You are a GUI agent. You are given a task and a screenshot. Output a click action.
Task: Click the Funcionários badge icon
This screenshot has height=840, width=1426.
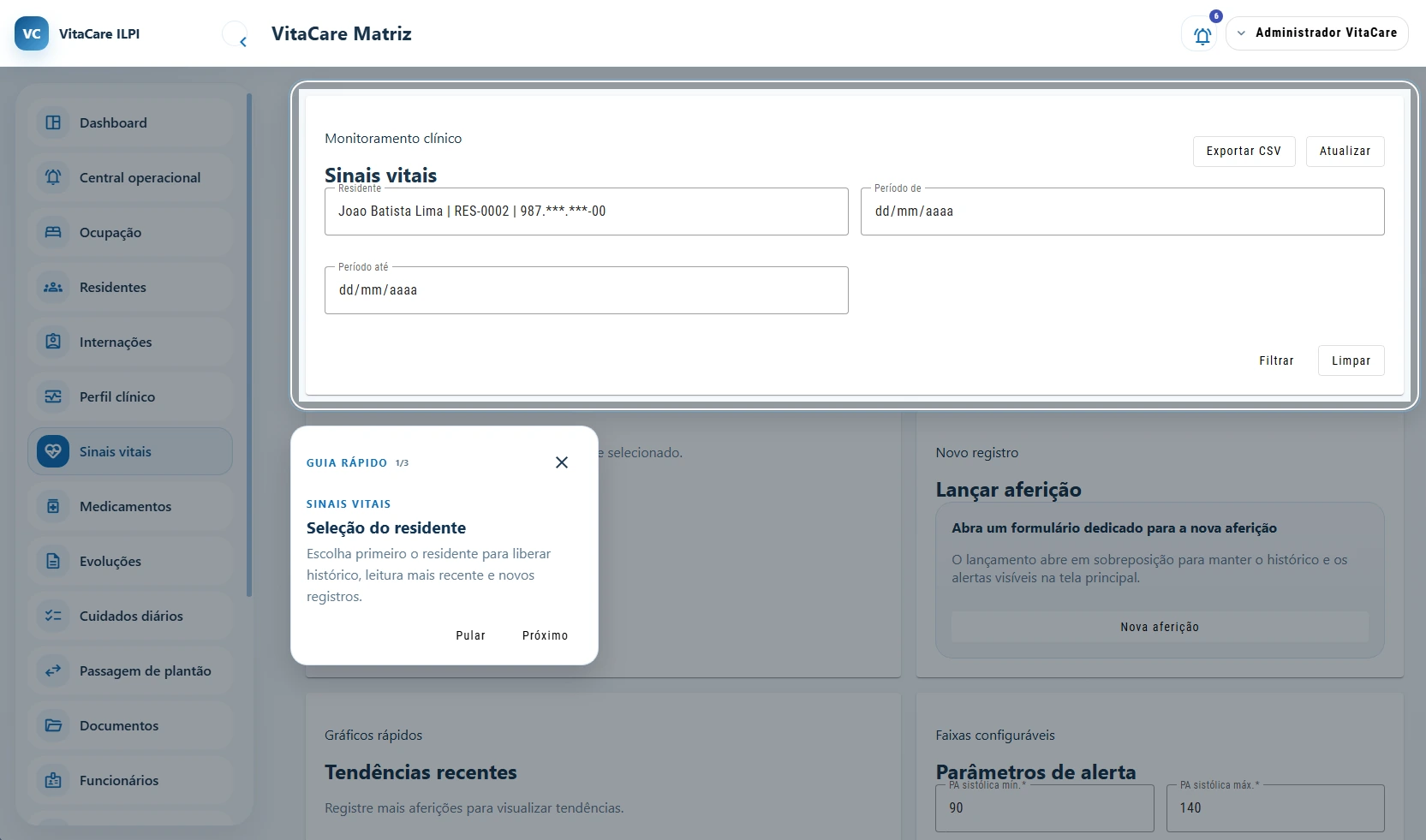point(53,780)
